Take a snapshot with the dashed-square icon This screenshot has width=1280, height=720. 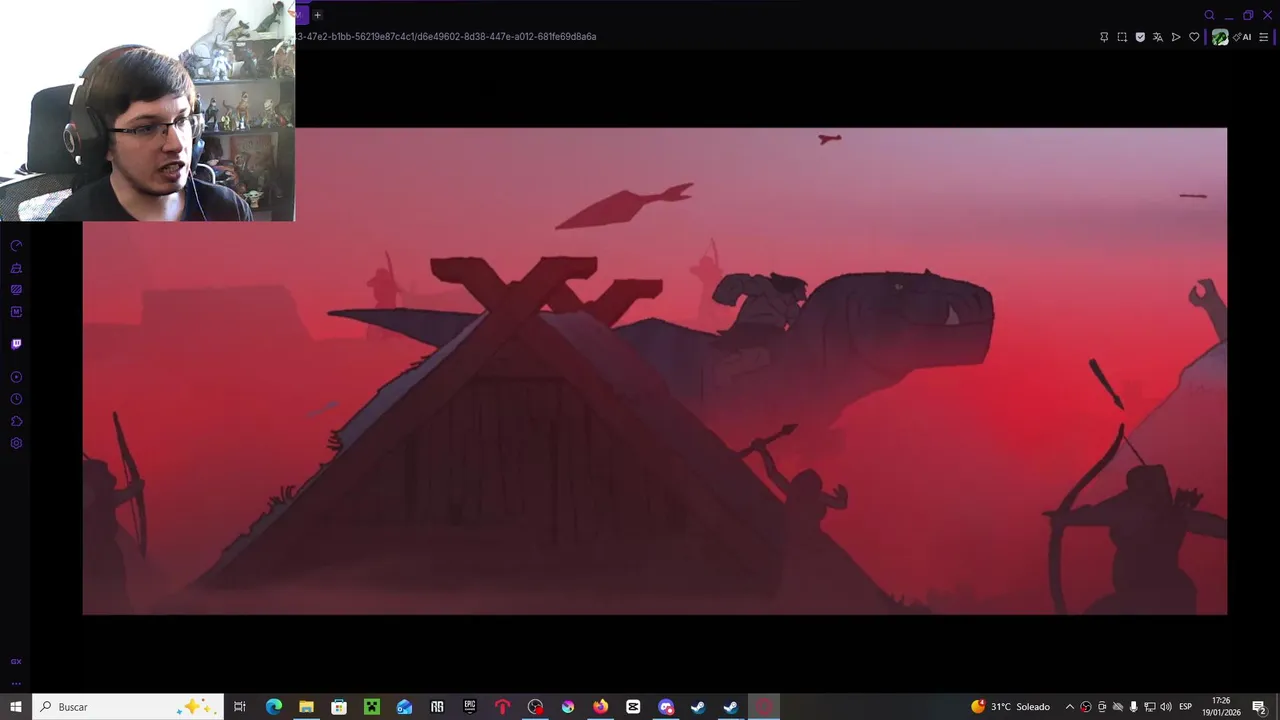[1122, 37]
